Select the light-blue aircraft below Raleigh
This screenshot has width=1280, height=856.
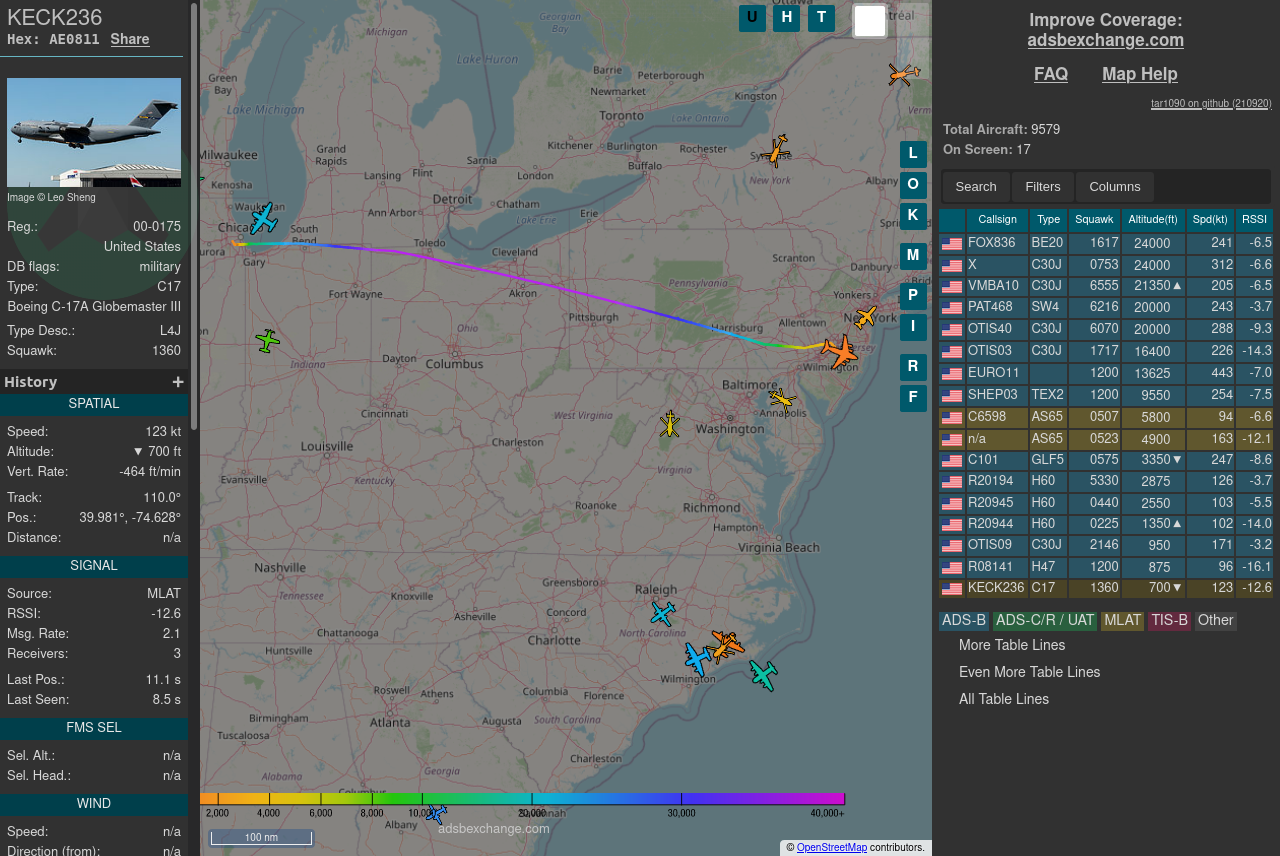(663, 613)
